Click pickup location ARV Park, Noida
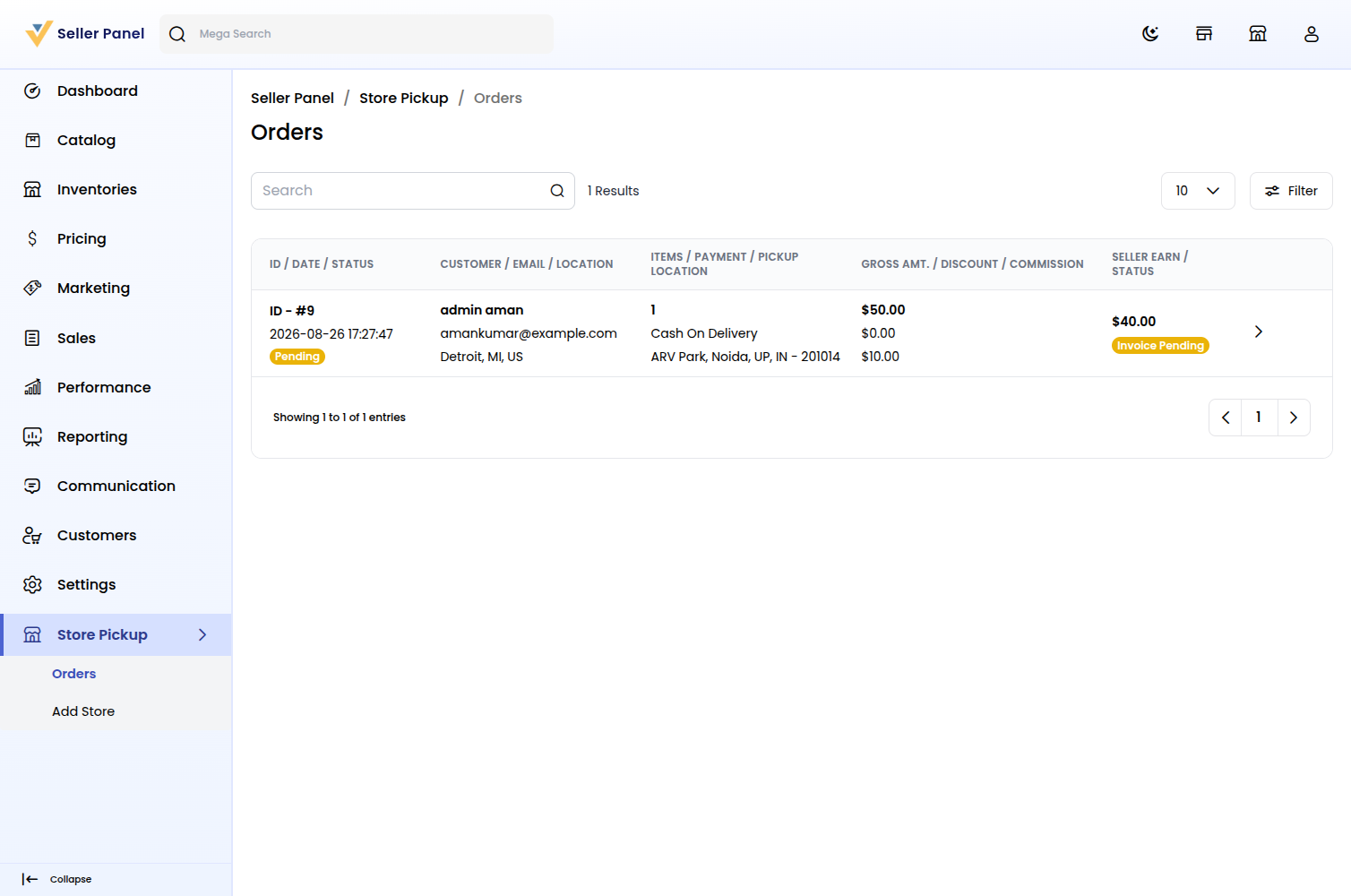The width and height of the screenshot is (1351, 896). (745, 357)
